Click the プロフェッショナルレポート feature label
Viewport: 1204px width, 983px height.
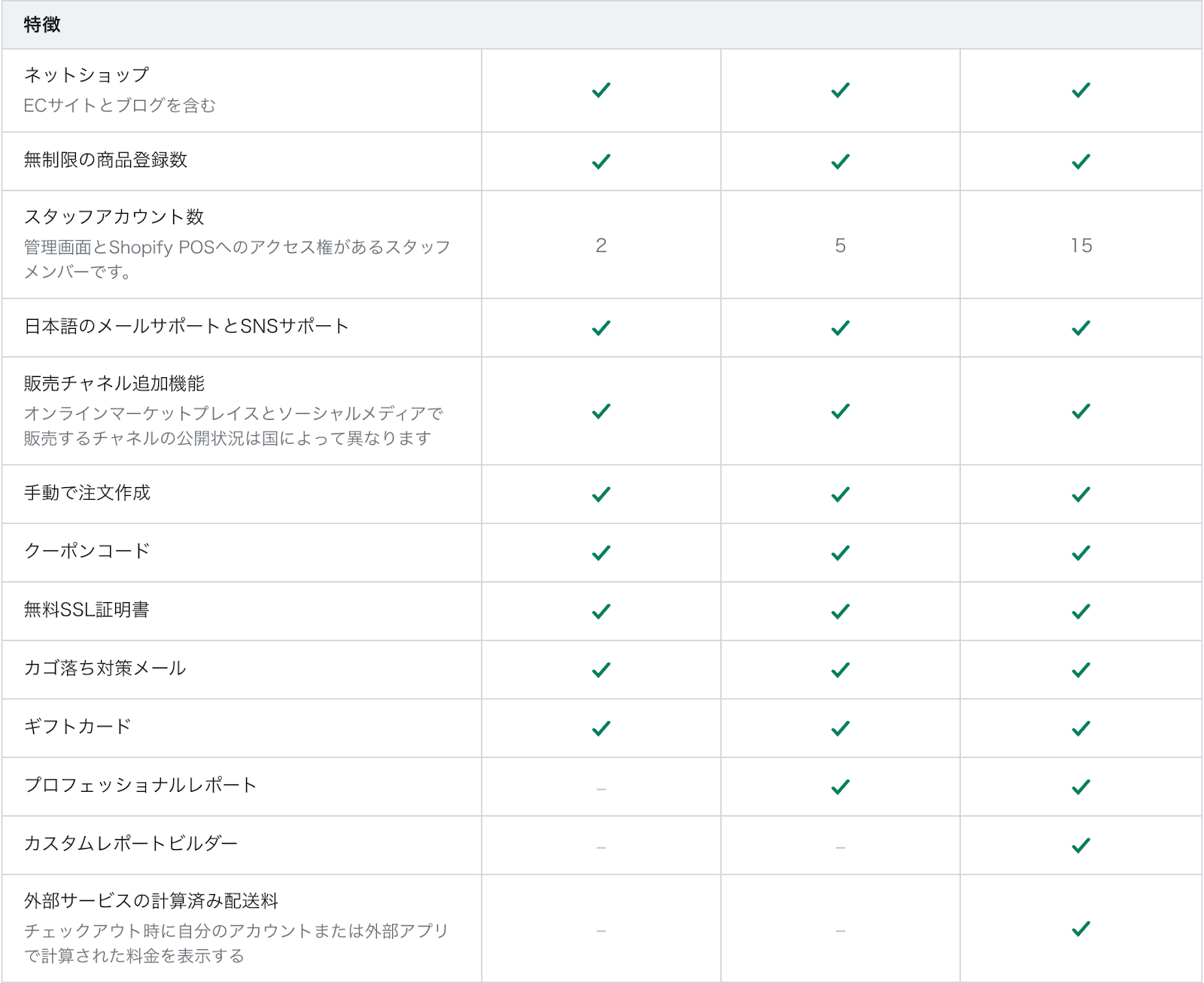[x=141, y=785]
